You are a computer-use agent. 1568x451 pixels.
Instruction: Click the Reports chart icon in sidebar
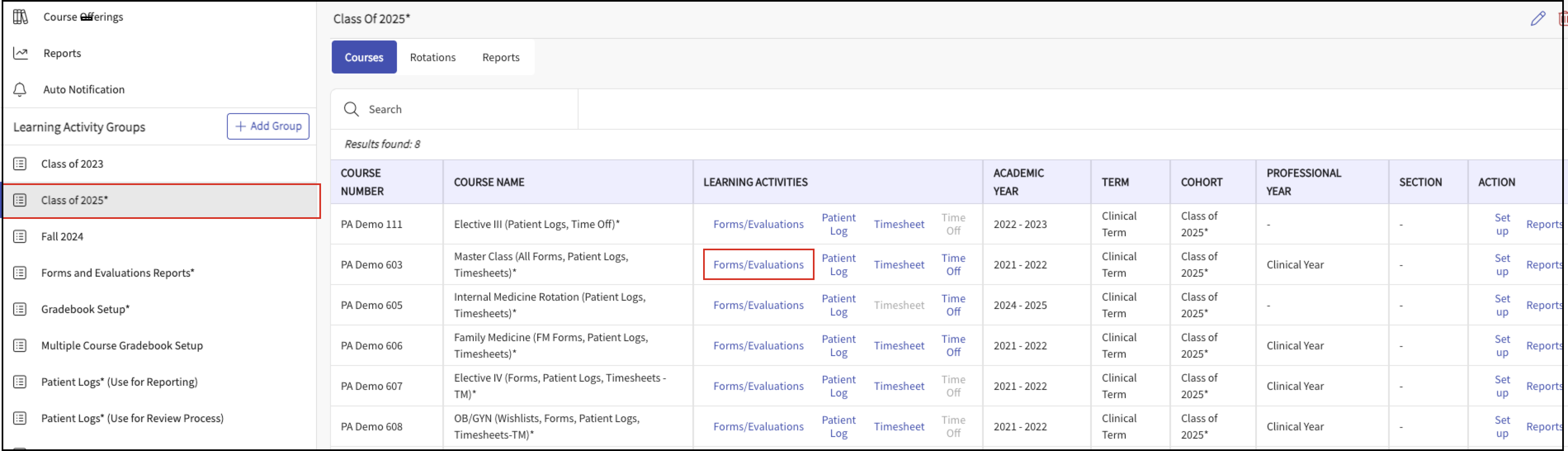(20, 53)
